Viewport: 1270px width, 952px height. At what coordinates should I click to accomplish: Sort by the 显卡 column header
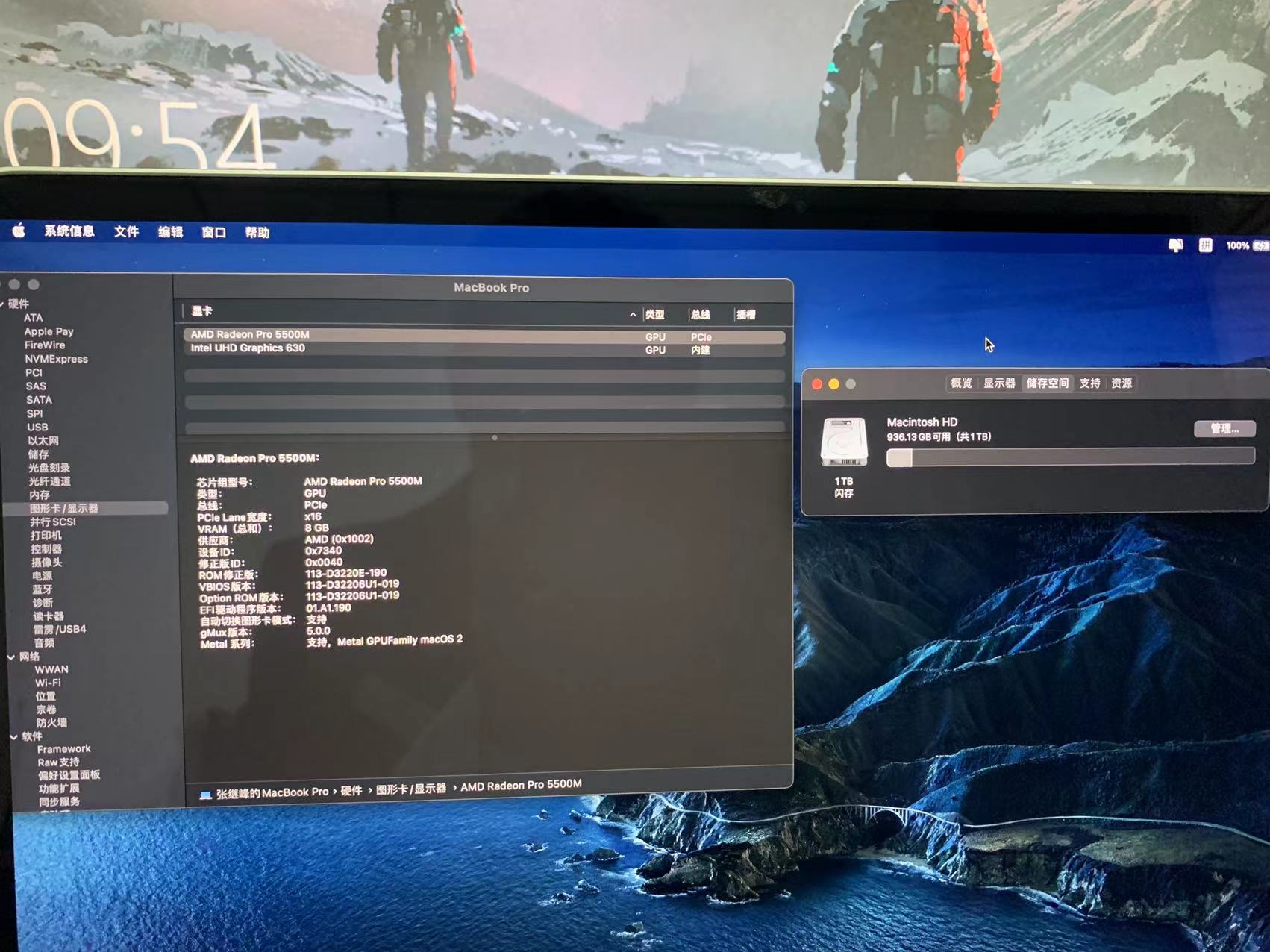tap(201, 310)
